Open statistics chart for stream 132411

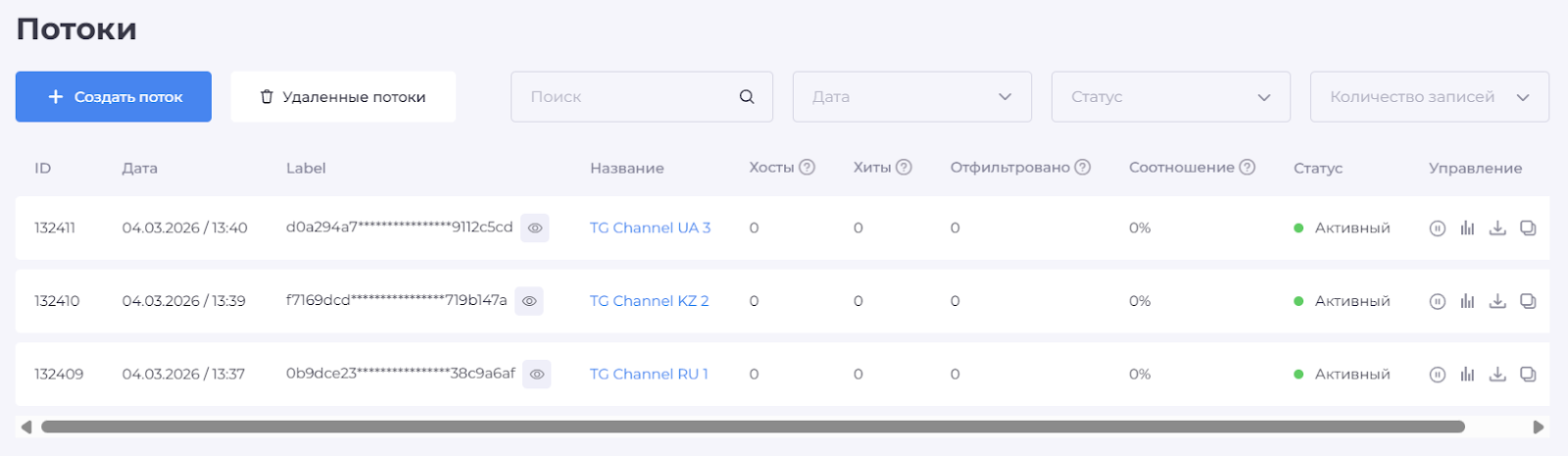pyautogui.click(x=1467, y=228)
